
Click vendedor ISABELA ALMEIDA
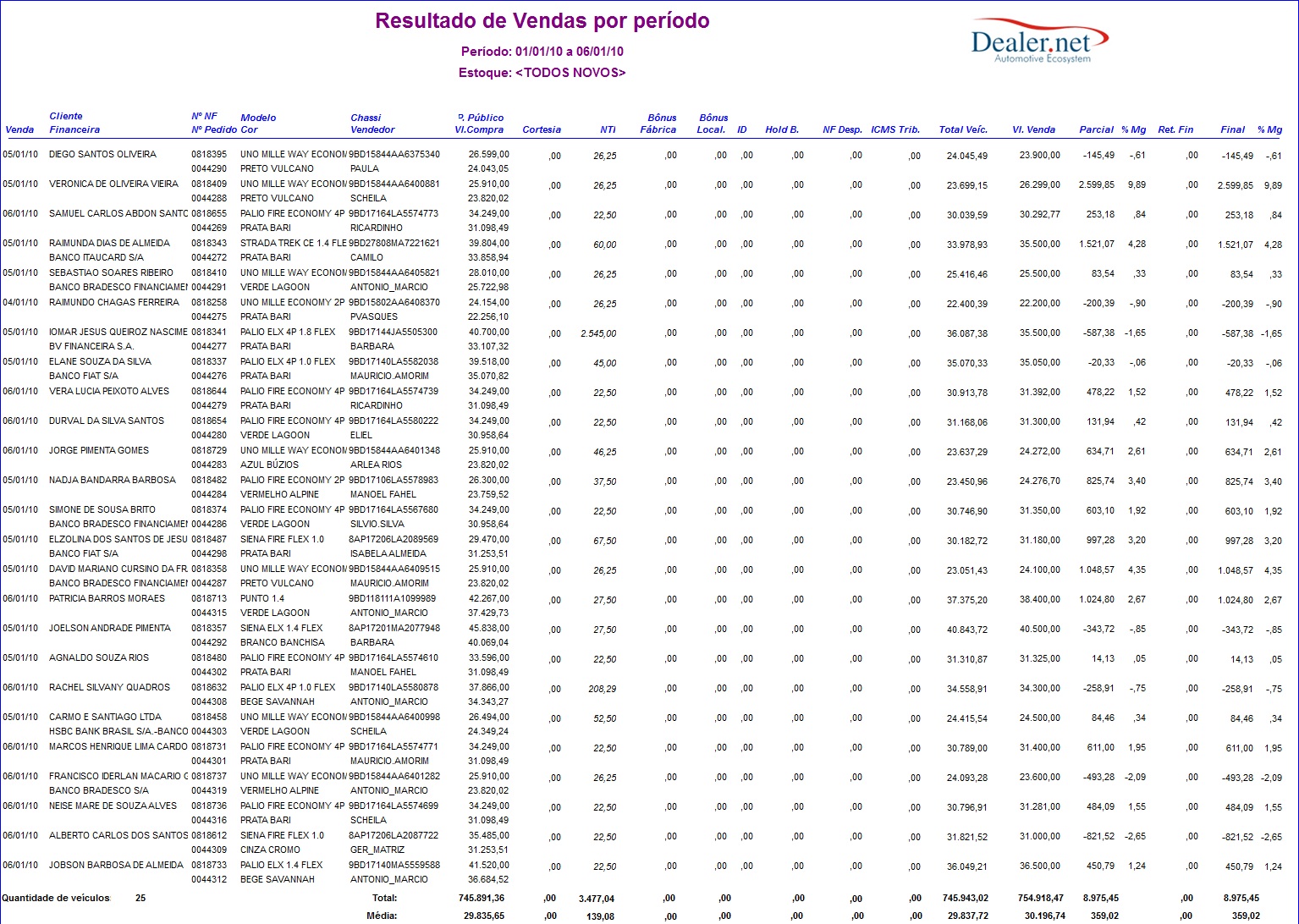pos(388,554)
